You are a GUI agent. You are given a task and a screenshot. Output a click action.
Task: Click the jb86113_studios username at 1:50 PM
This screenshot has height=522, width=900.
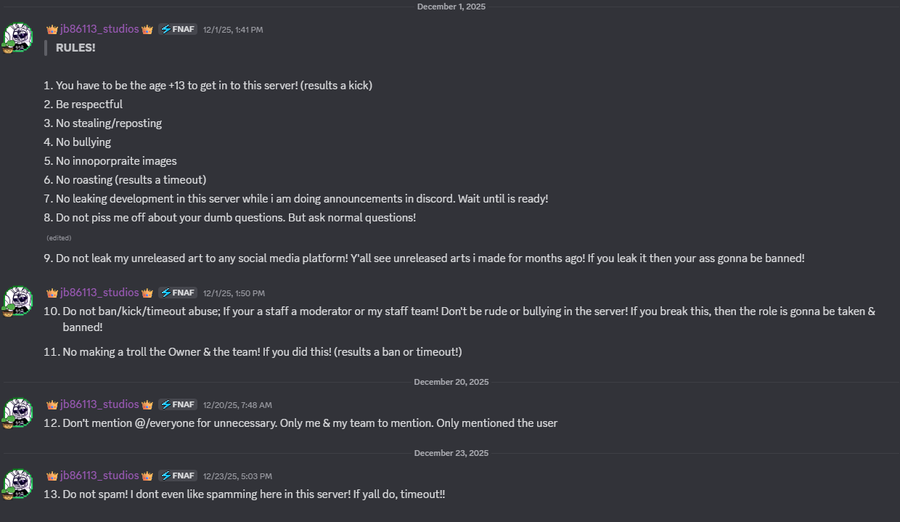[x=99, y=293]
